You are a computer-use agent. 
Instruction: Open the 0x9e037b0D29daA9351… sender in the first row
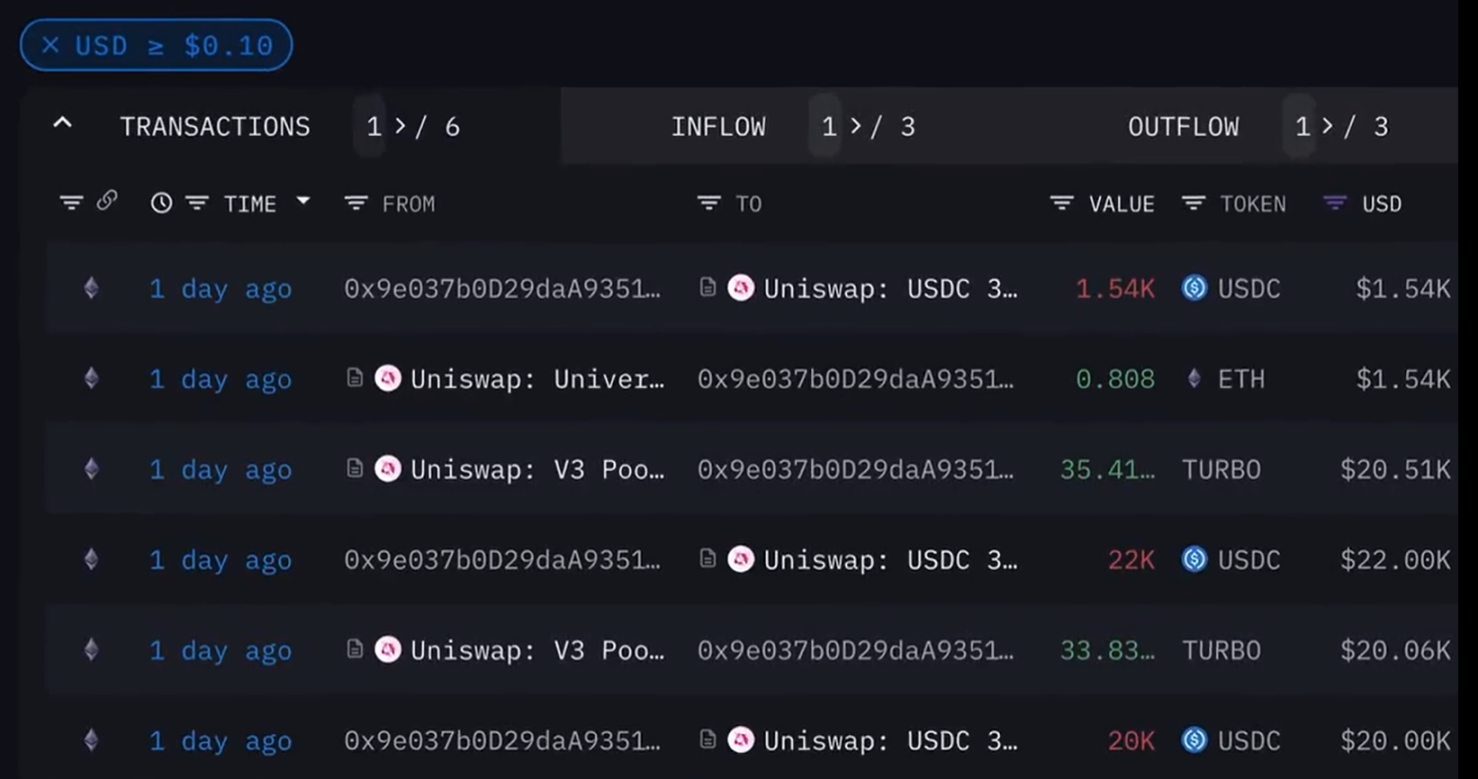click(x=502, y=289)
